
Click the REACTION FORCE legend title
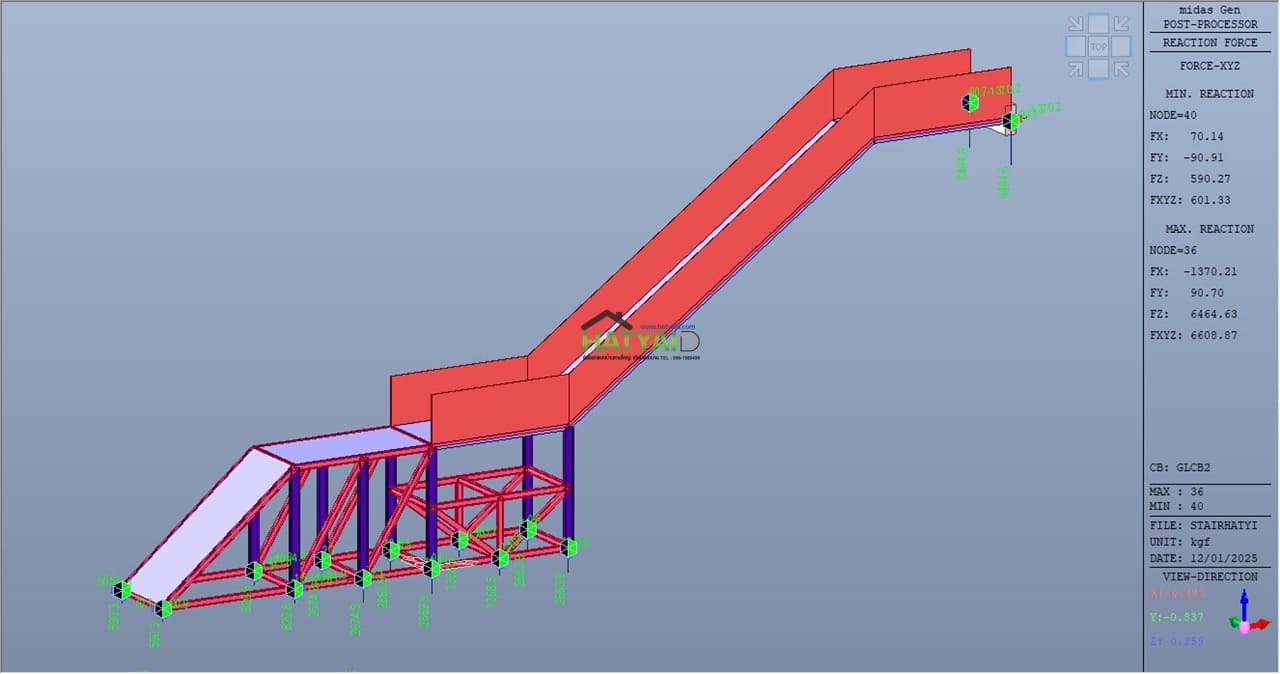(1211, 43)
